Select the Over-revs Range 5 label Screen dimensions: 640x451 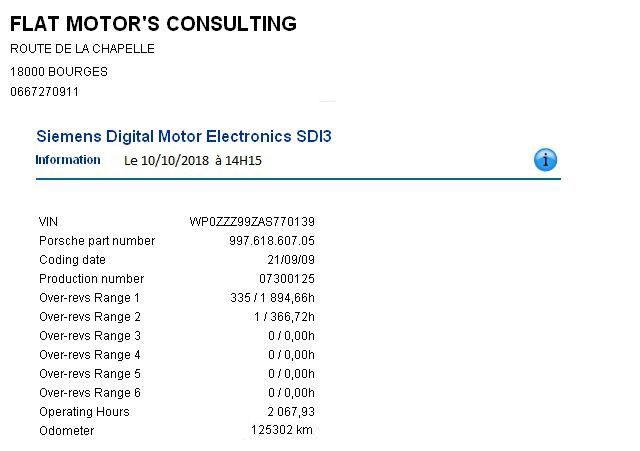point(90,374)
